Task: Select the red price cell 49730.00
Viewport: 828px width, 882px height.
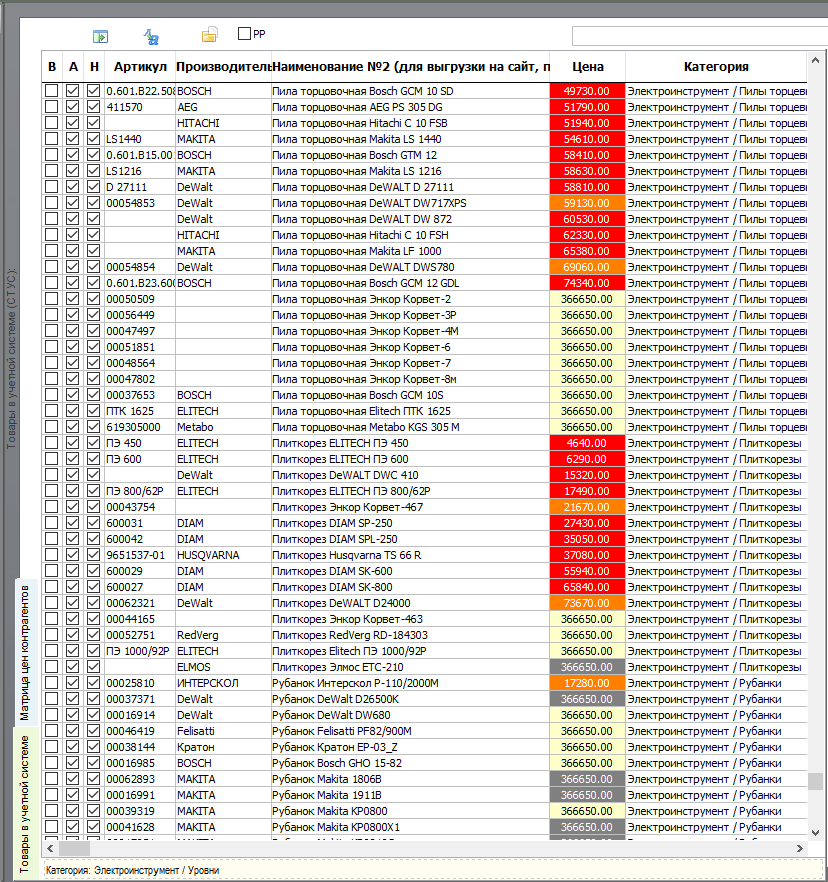Action: coord(587,91)
